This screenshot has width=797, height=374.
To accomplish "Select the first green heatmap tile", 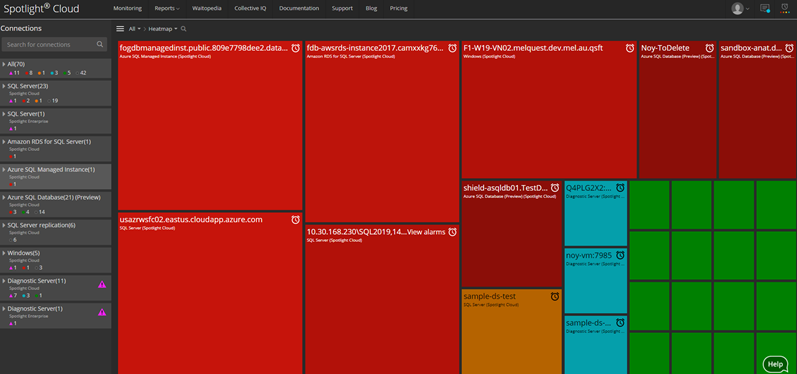I will coord(649,204).
